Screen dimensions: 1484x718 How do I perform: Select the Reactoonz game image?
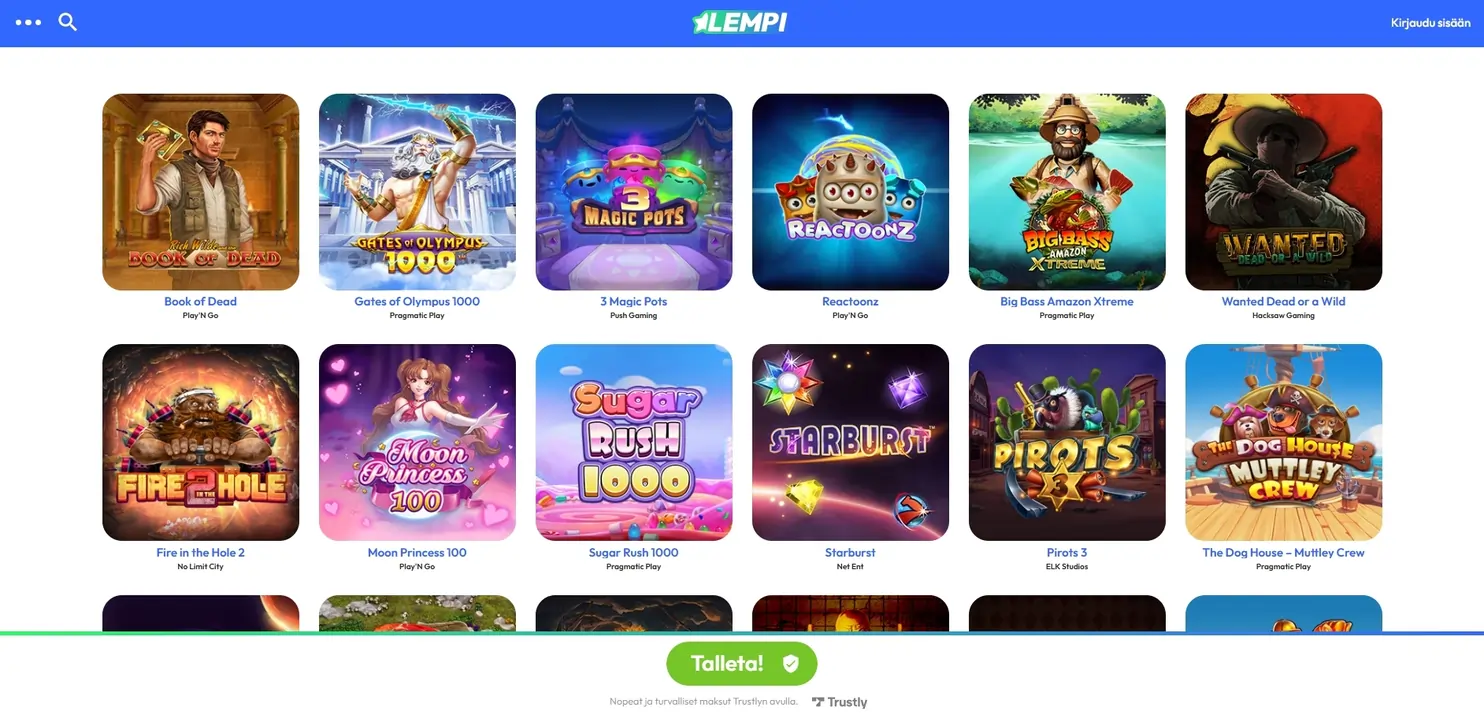pyautogui.click(x=850, y=192)
